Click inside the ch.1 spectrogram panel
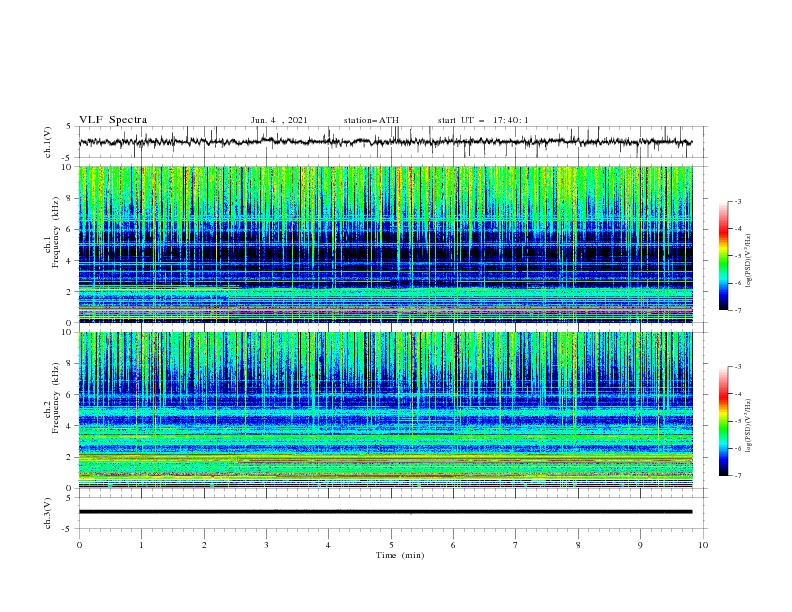 (x=385, y=244)
